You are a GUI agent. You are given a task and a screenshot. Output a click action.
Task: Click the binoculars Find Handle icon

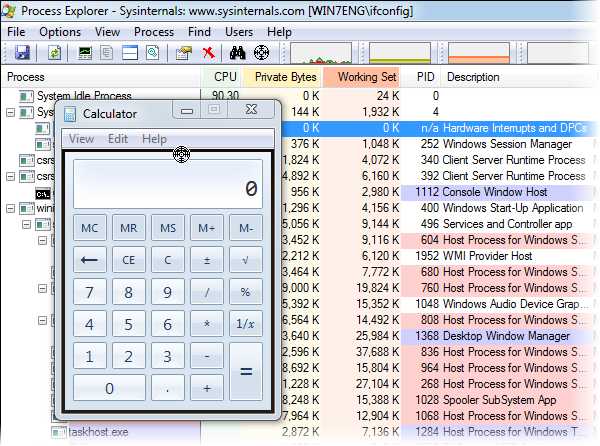238,52
